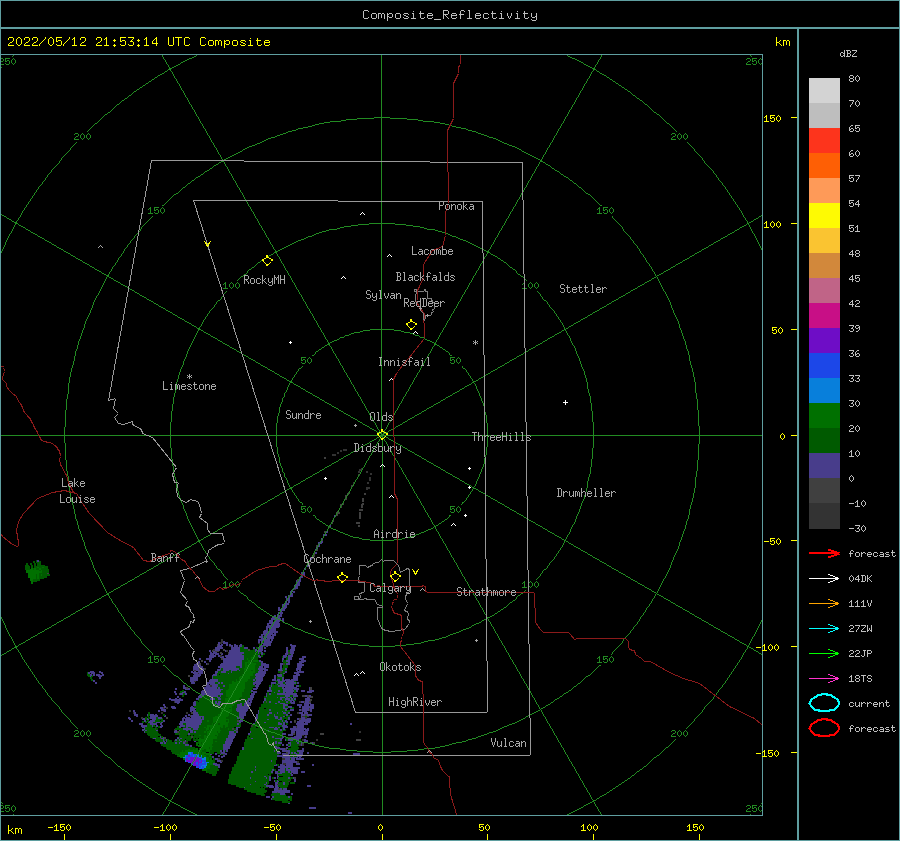Select the purple 36-39 dBZ color swatch
900x841 pixels.
coord(824,341)
